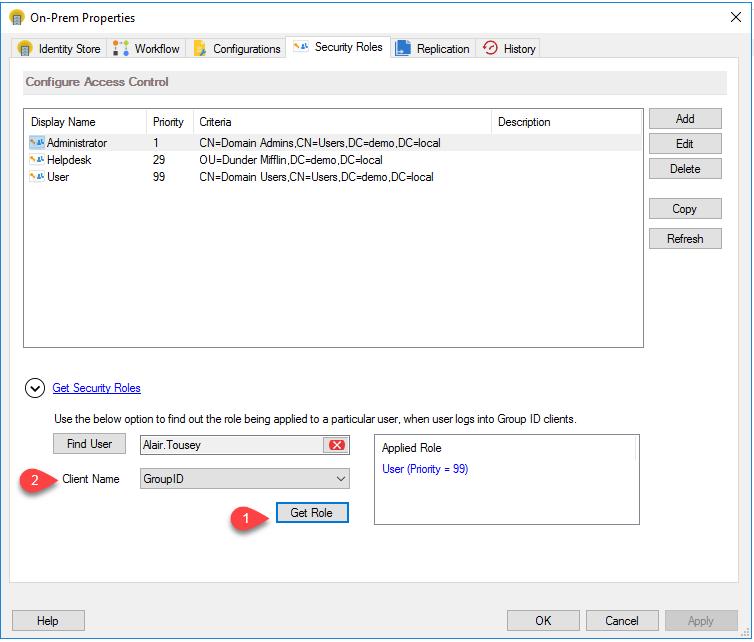Switch to the Identity Store tab
The width and height of the screenshot is (754, 642).
pos(59,49)
